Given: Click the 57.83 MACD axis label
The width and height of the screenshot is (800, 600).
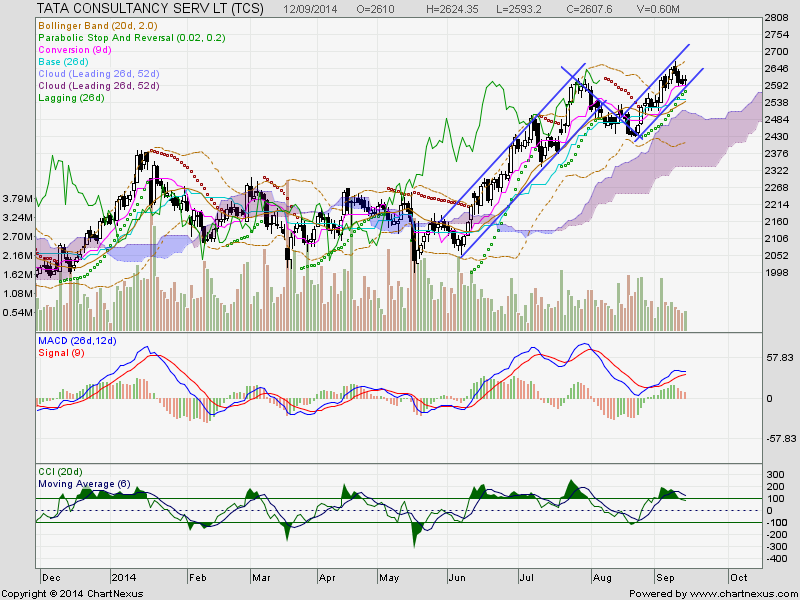Looking at the screenshot, I should (x=779, y=358).
